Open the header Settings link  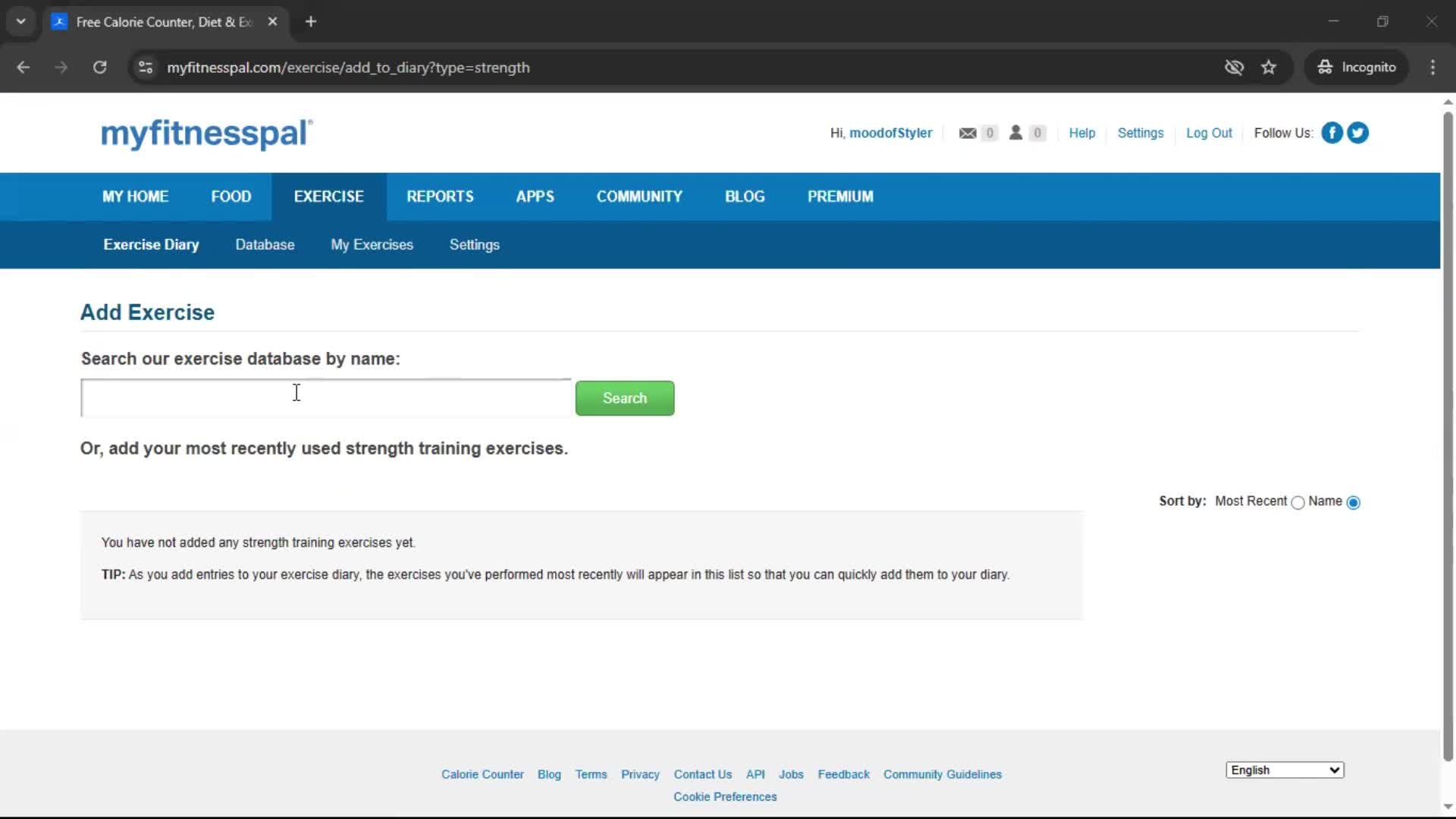point(1140,133)
